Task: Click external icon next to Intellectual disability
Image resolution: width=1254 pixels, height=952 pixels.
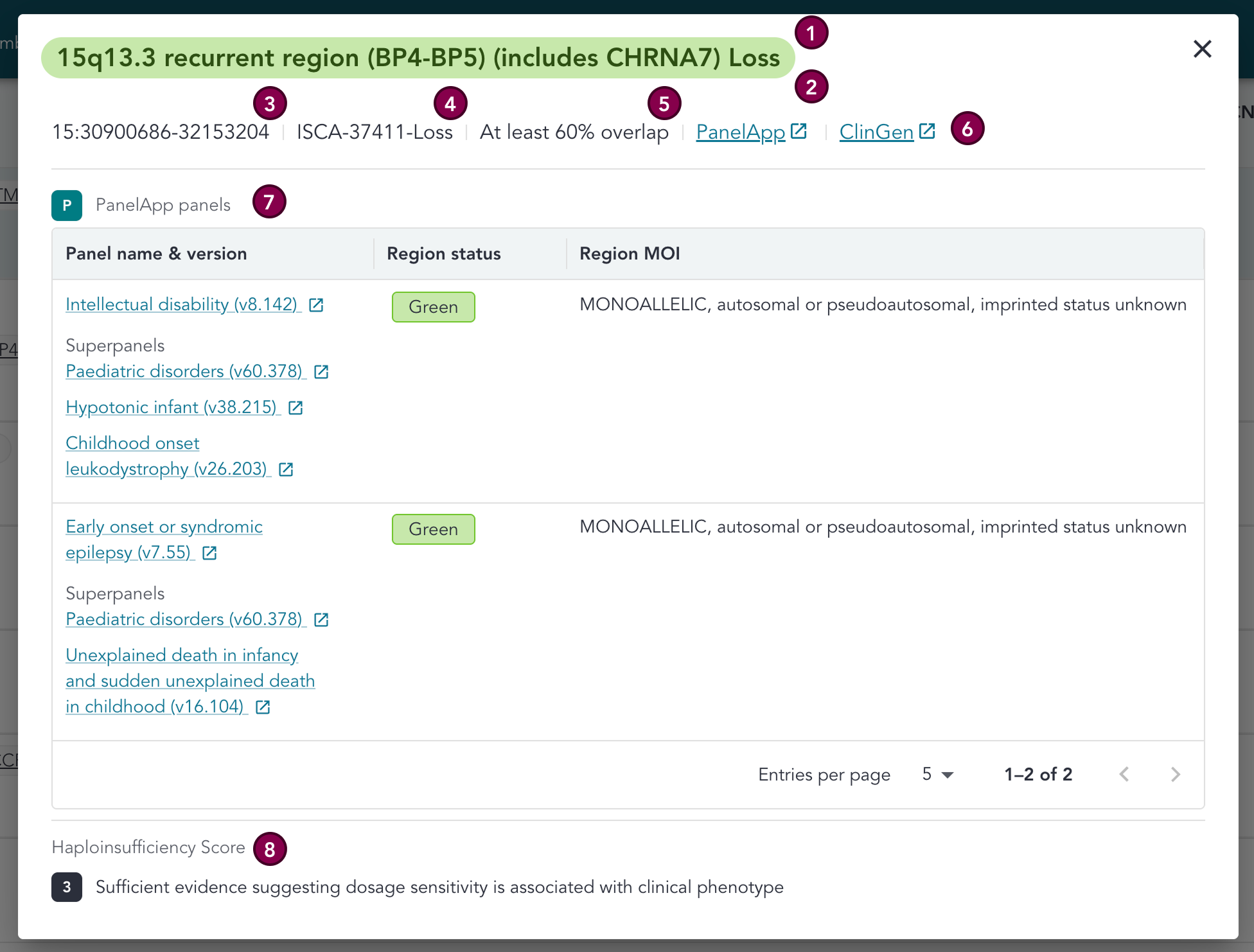Action: click(316, 305)
